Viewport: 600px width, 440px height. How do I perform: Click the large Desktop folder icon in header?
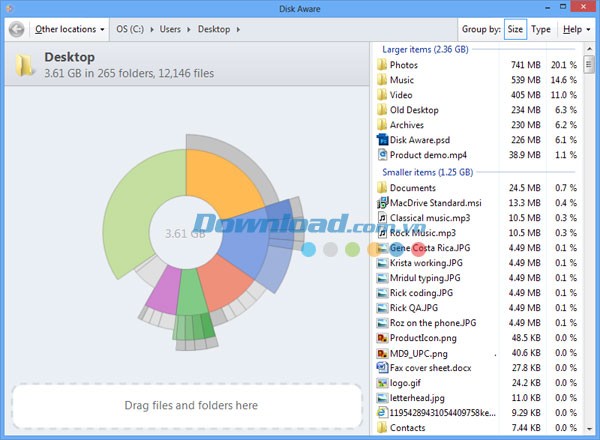[x=25, y=65]
